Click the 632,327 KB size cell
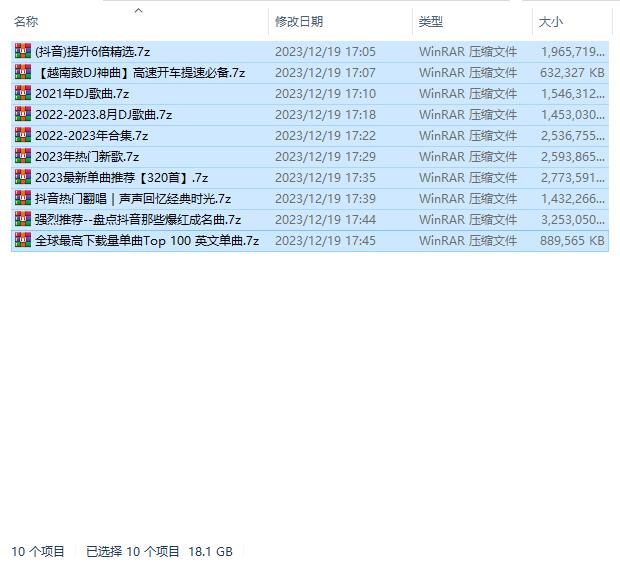This screenshot has height=563, width=620. coord(572,72)
